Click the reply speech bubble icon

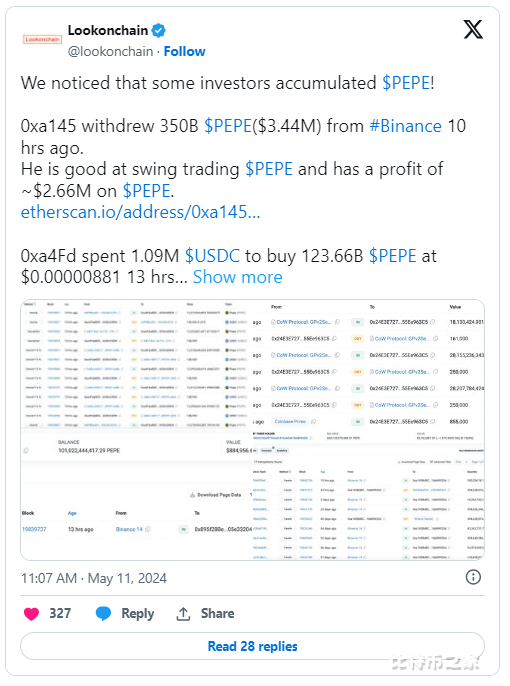tap(104, 614)
